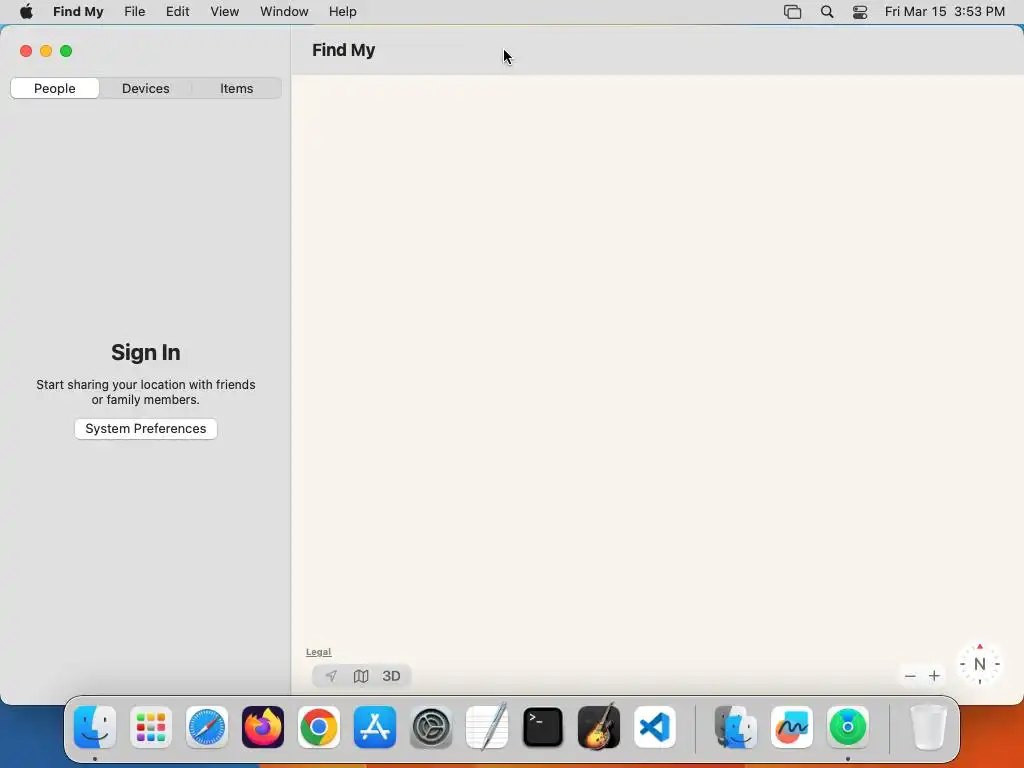Open Spotlight search in menu bar
This screenshot has height=768, width=1024.
coord(827,12)
